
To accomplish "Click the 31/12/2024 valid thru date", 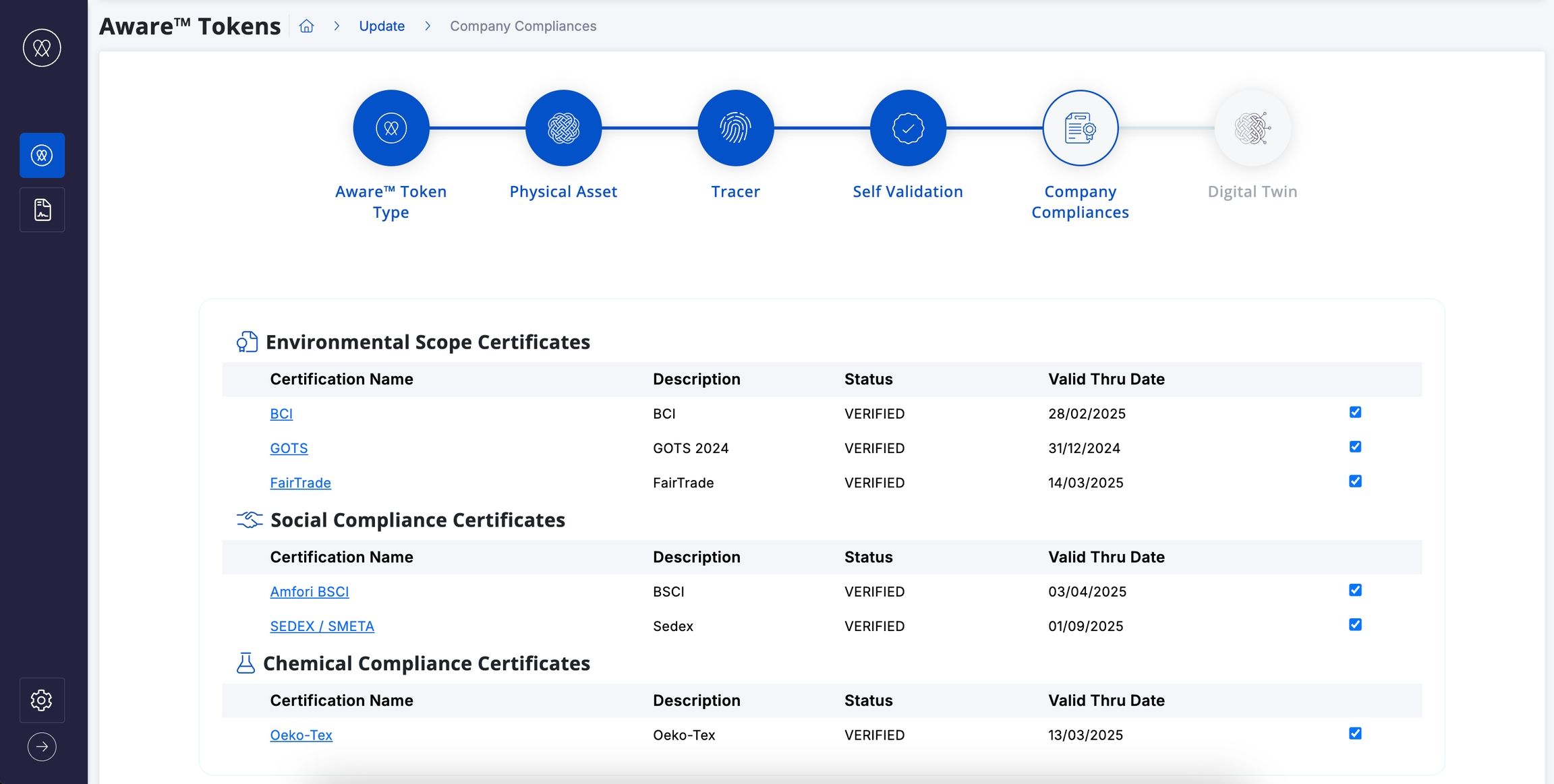I will 1084,448.
